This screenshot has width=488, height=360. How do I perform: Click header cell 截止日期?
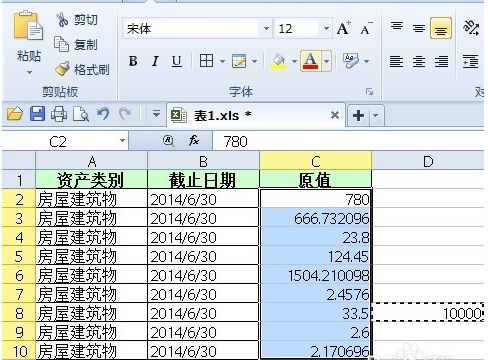click(203, 180)
